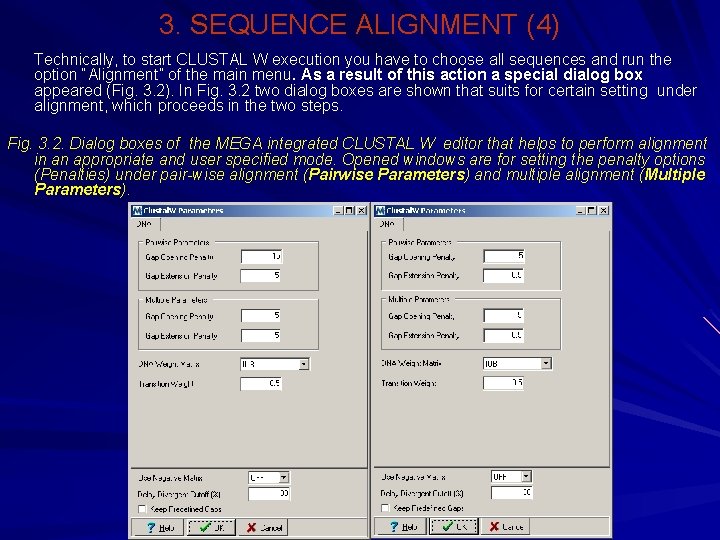Open Use Negative Matrix dropdown in left dialog

click(284, 478)
